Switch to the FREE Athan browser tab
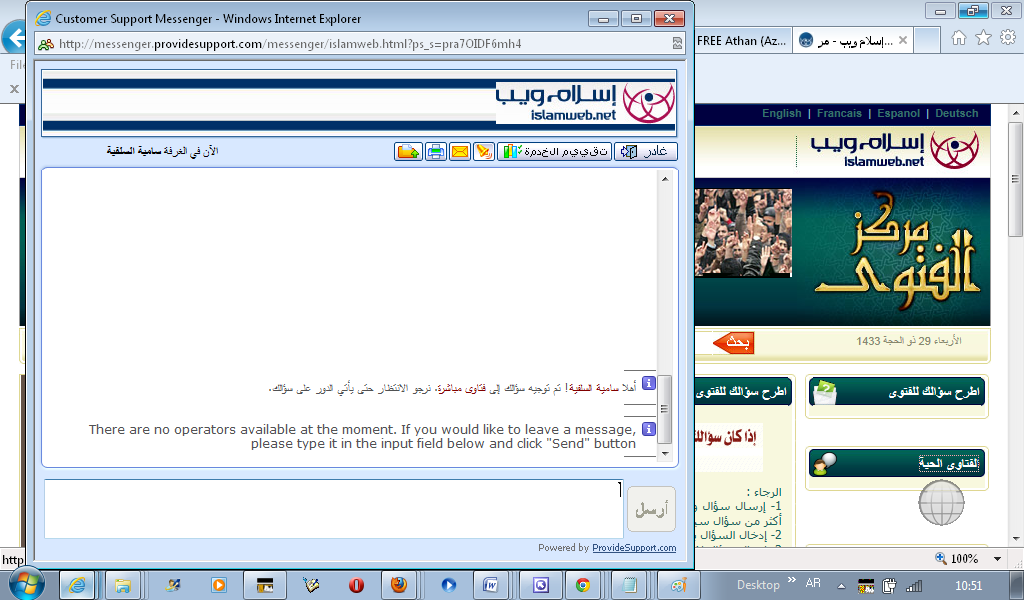The image size is (1024, 600). coord(743,40)
